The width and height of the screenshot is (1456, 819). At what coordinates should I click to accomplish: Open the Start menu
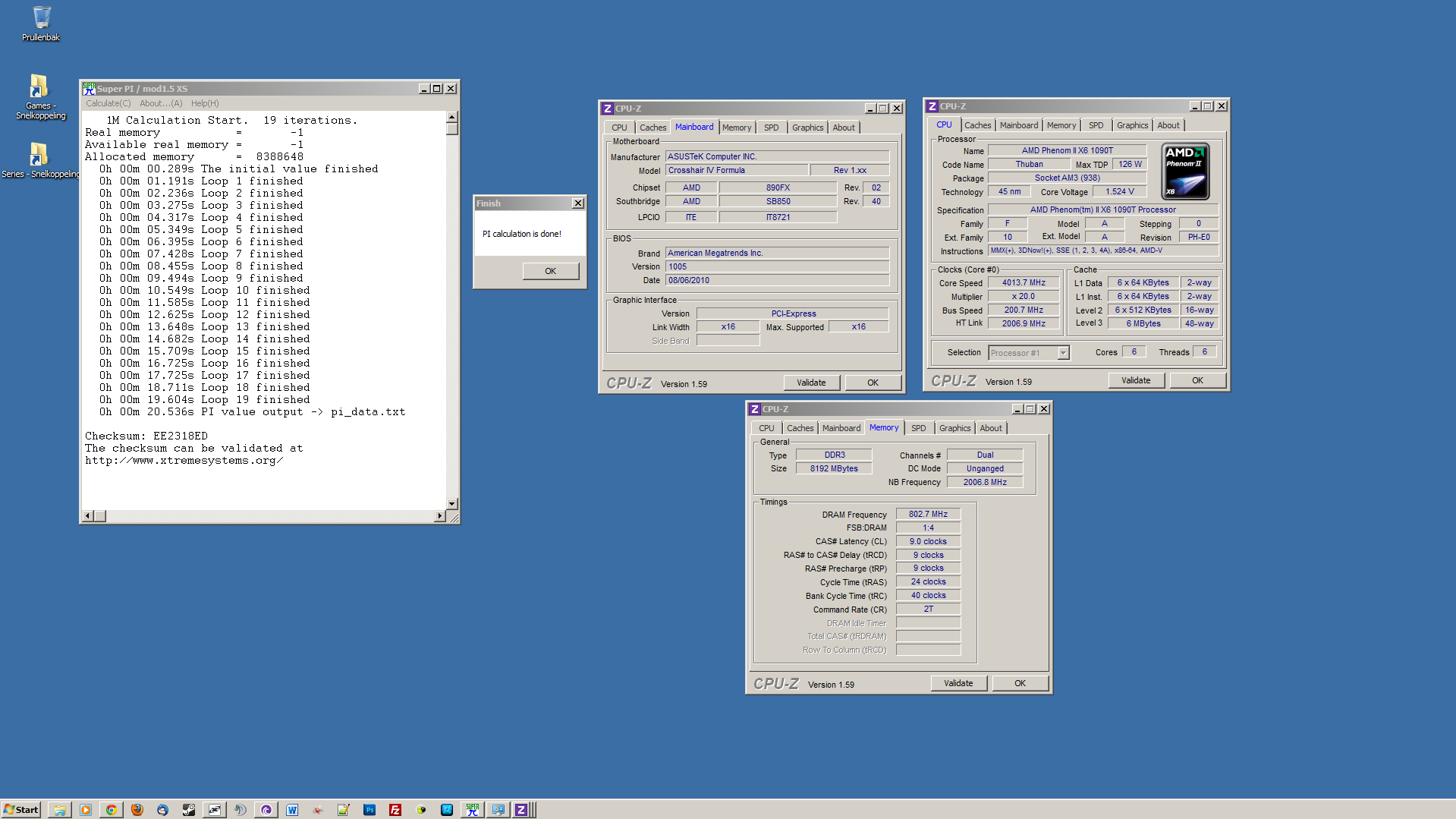coord(21,810)
